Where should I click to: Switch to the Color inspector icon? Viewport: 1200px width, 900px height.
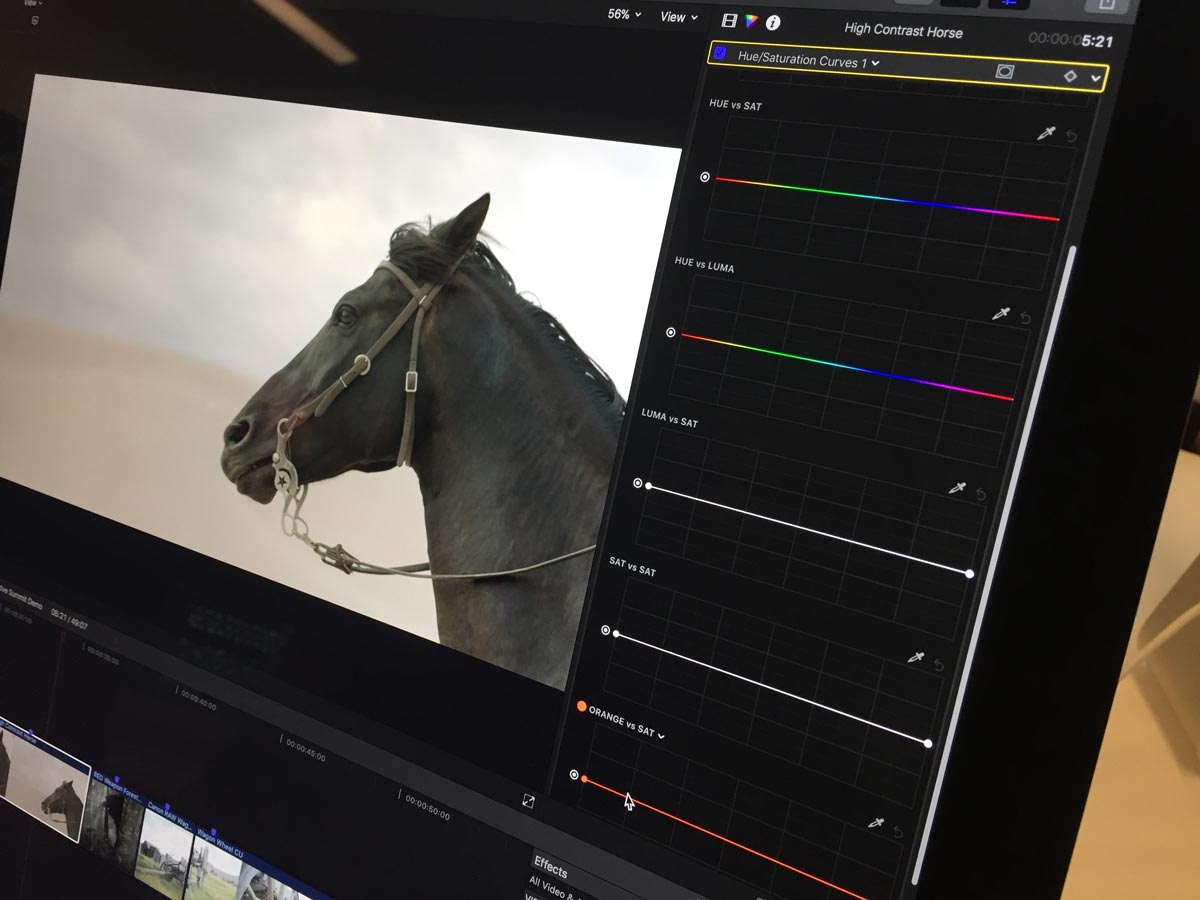(x=751, y=21)
